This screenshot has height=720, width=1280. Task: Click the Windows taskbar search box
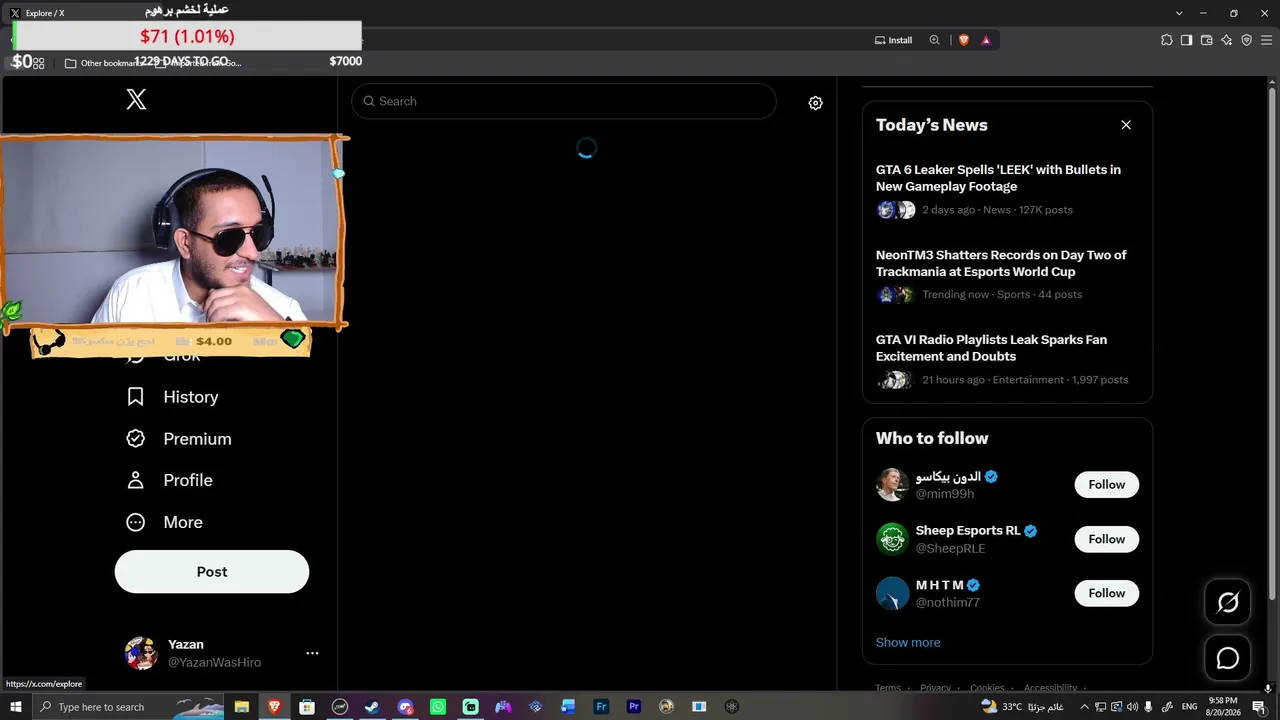[x=130, y=707]
